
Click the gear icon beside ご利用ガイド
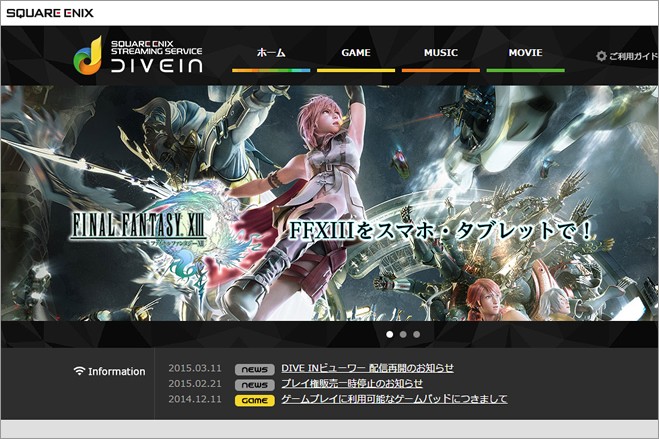click(x=601, y=56)
